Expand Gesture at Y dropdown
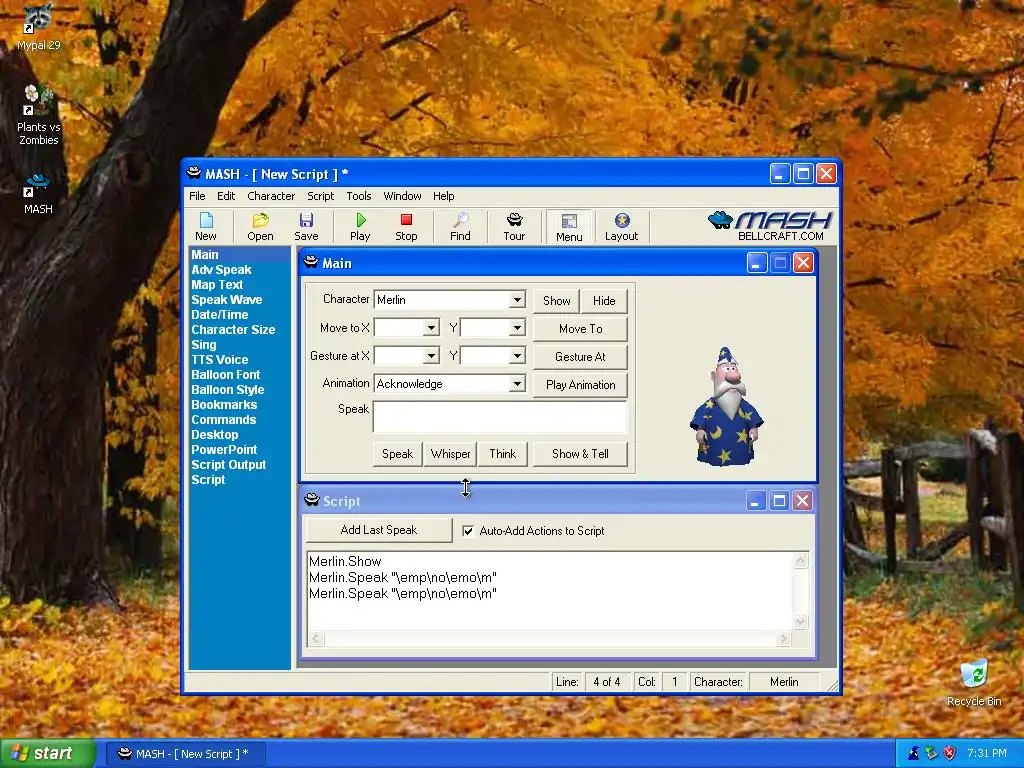This screenshot has height=768, width=1024. pyautogui.click(x=517, y=356)
